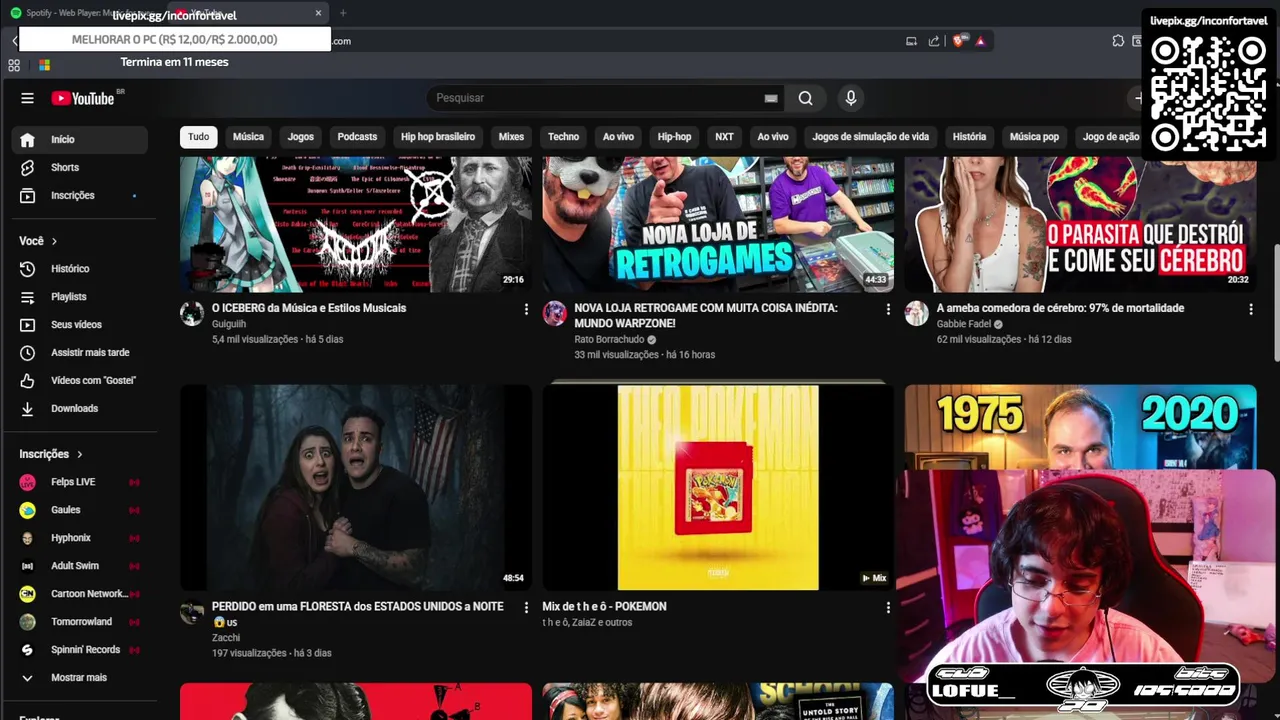This screenshot has width=1280, height=720.
Task: Select the Podcasts filter chip
Action: tap(357, 137)
